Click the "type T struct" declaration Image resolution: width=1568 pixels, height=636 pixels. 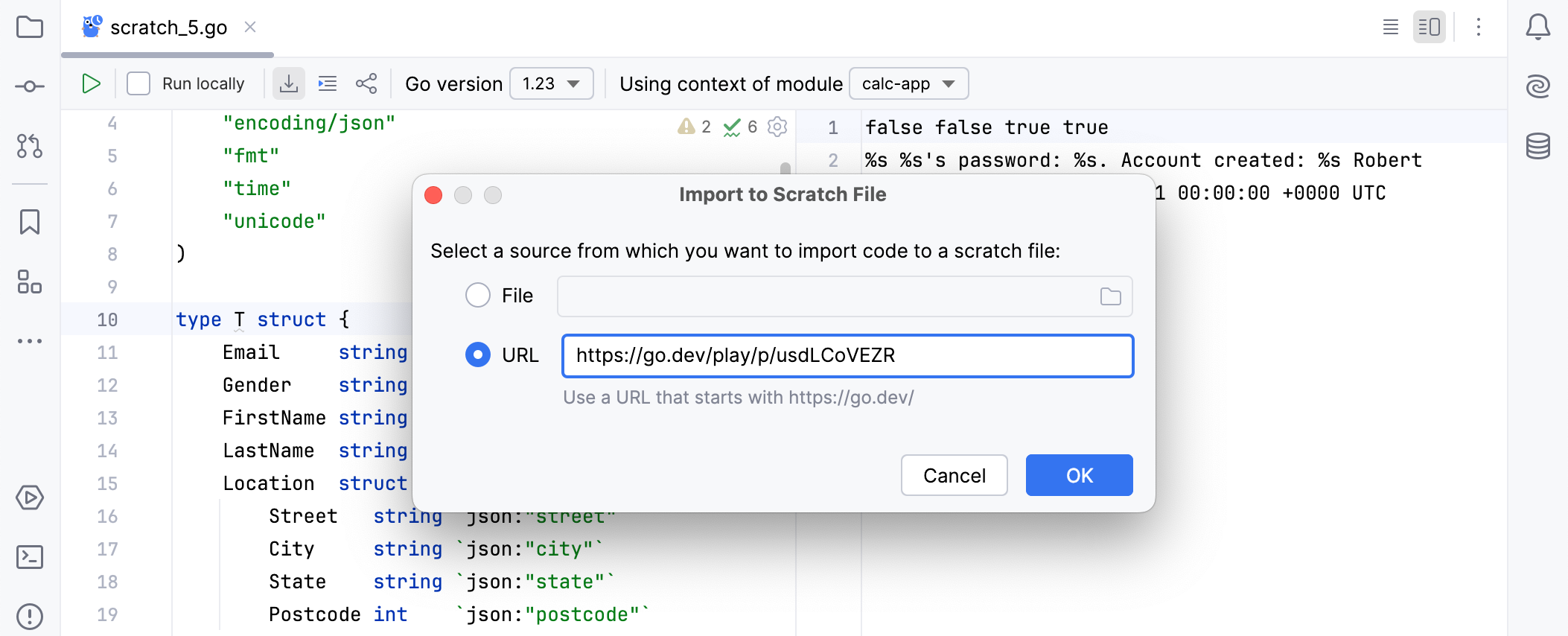point(262,319)
